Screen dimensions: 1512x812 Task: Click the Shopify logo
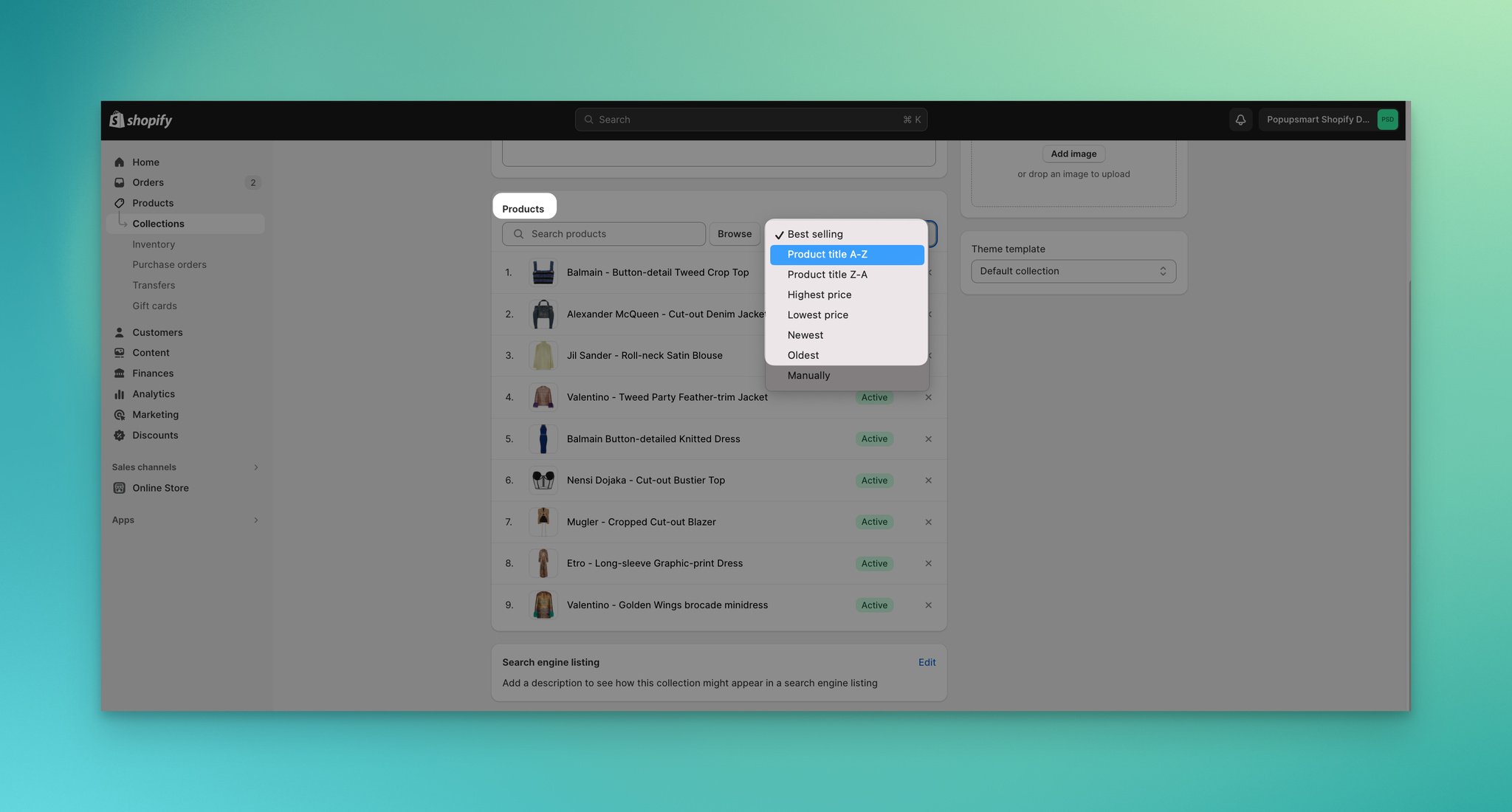(x=140, y=120)
